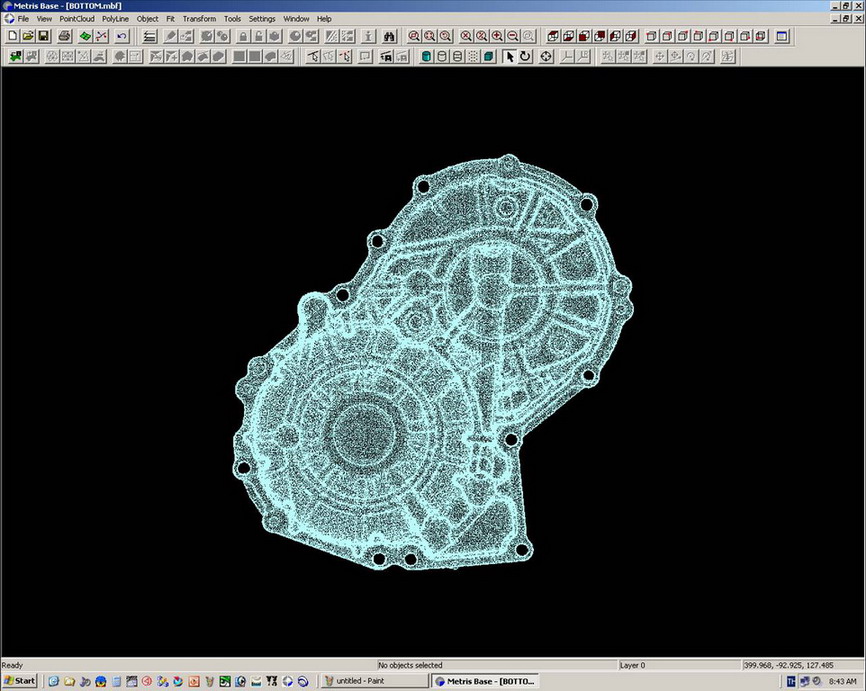Image resolution: width=866 pixels, height=691 pixels.
Task: Select the arrow pointer tool
Action: [509, 56]
